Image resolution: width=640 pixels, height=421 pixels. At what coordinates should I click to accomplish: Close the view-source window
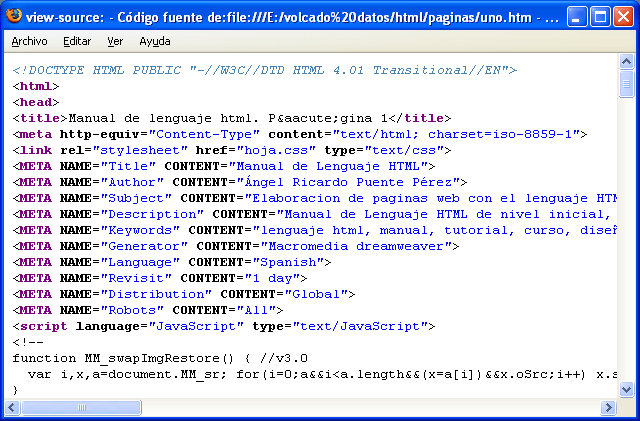tap(624, 17)
